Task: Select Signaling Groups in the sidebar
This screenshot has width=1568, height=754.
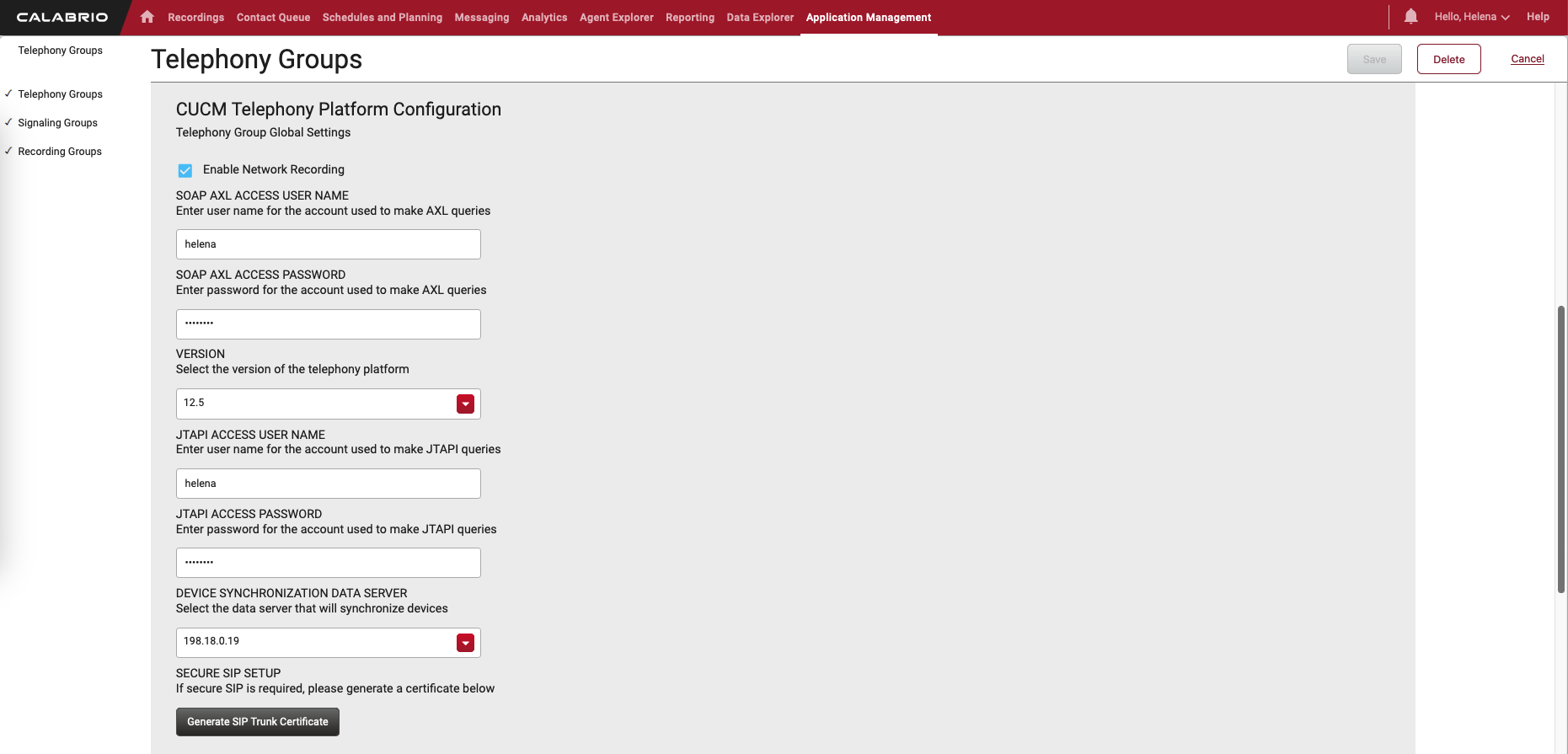Action: (57, 123)
